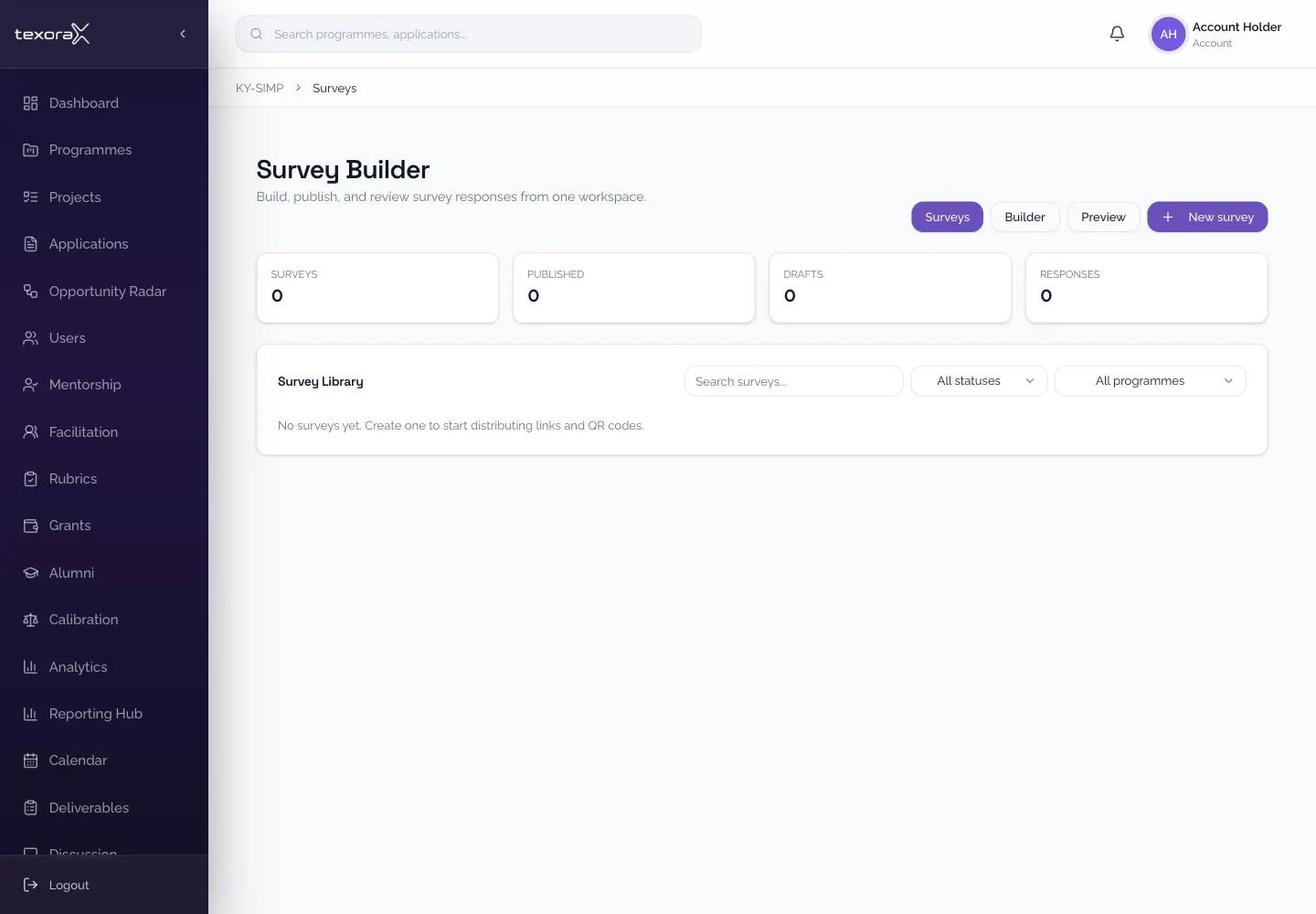Focus the Search surveys field
1316x914 pixels.
click(x=793, y=381)
